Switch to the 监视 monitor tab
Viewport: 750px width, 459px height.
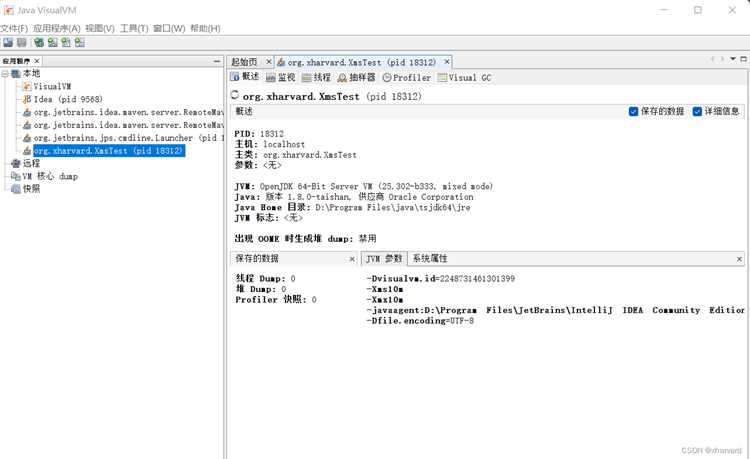[x=281, y=77]
